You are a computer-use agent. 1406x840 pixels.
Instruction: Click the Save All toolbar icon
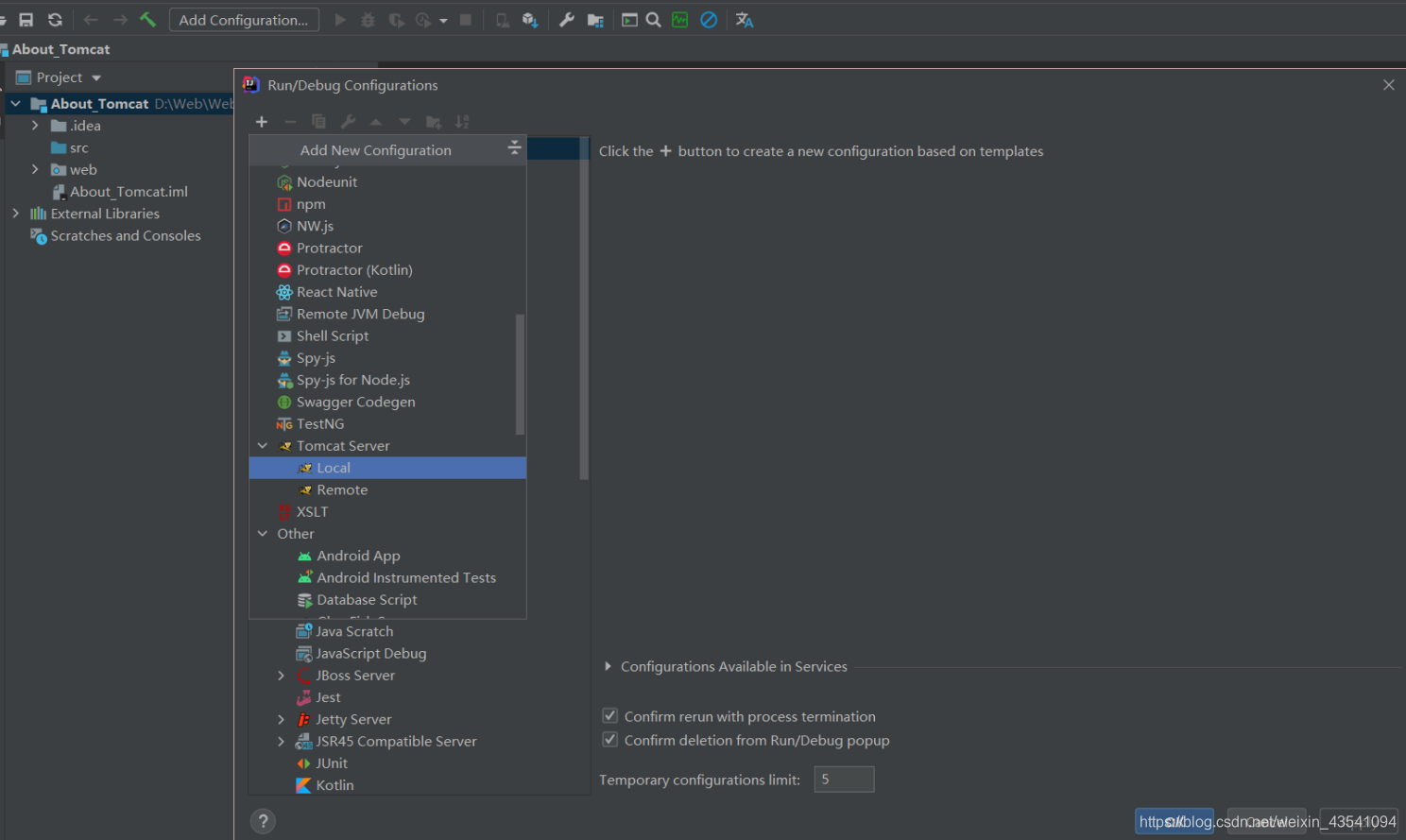tap(26, 20)
